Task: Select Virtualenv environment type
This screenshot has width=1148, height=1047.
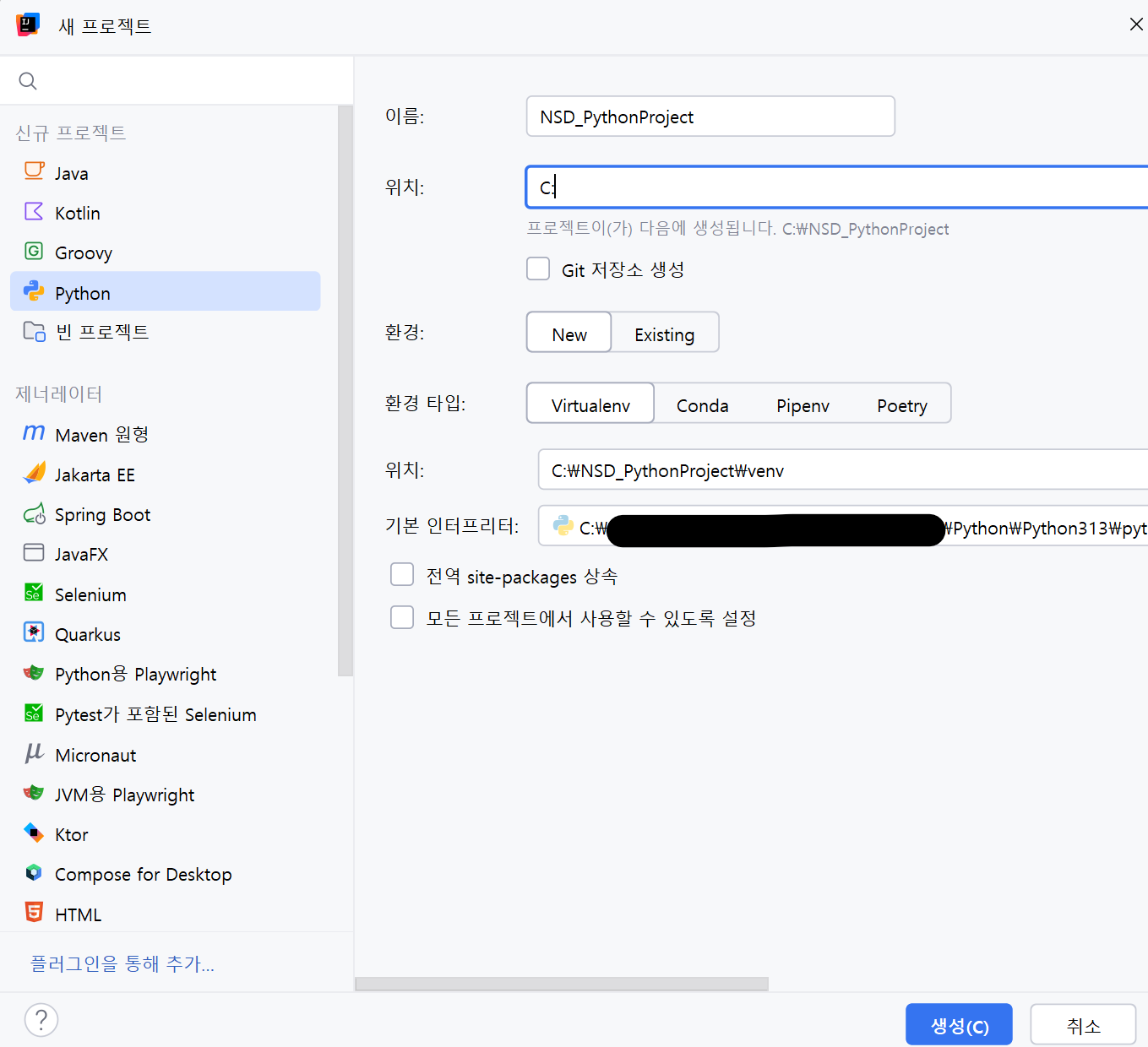Action: click(590, 404)
